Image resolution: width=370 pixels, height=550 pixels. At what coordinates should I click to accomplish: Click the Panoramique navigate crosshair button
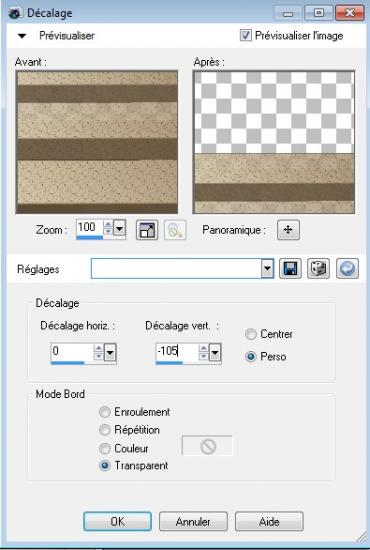tap(288, 230)
